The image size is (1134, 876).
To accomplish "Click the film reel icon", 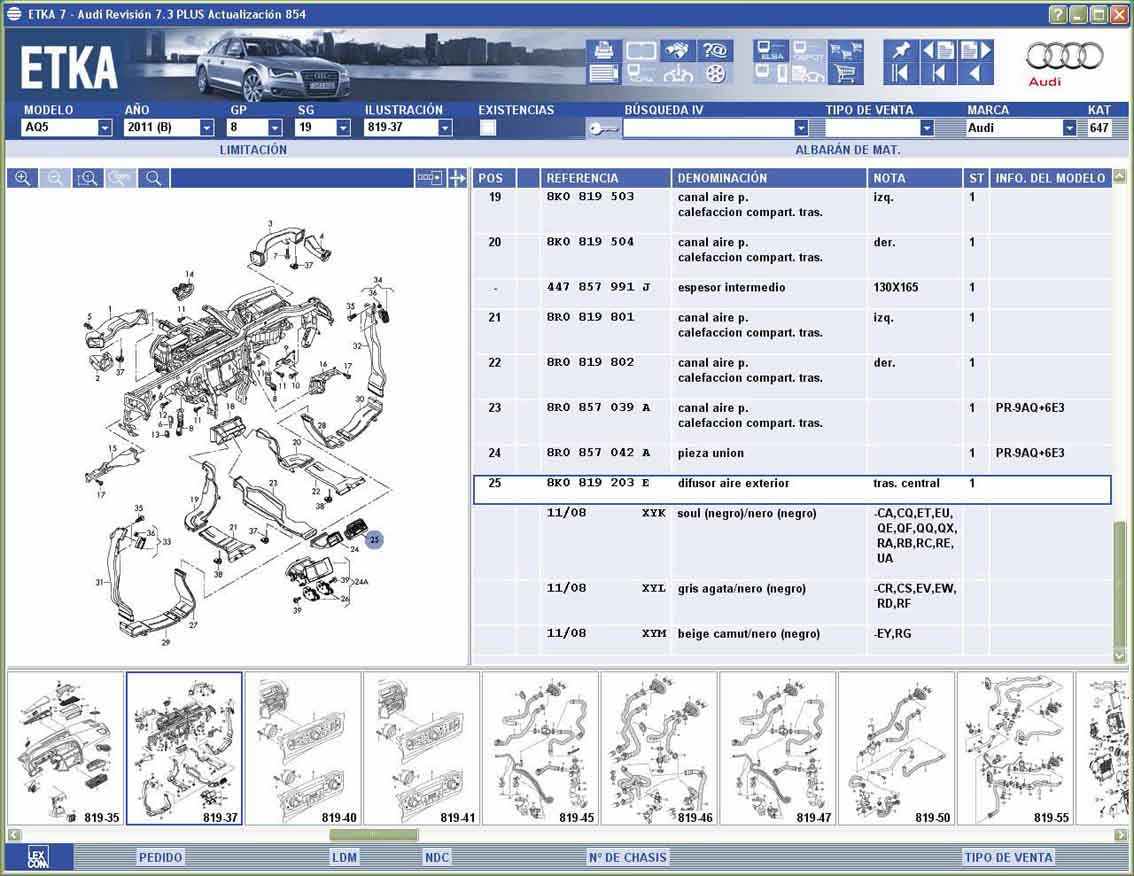I will (x=715, y=74).
